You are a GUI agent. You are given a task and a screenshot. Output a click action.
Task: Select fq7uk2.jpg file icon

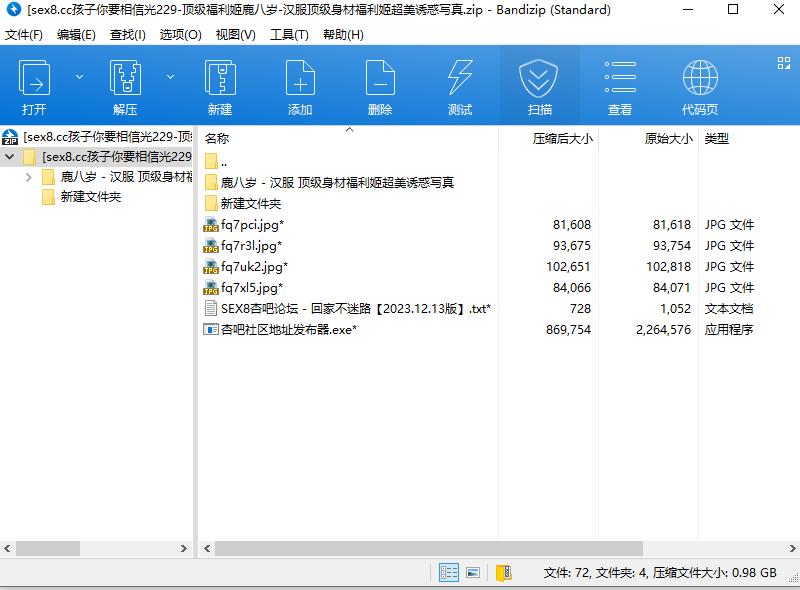point(211,266)
